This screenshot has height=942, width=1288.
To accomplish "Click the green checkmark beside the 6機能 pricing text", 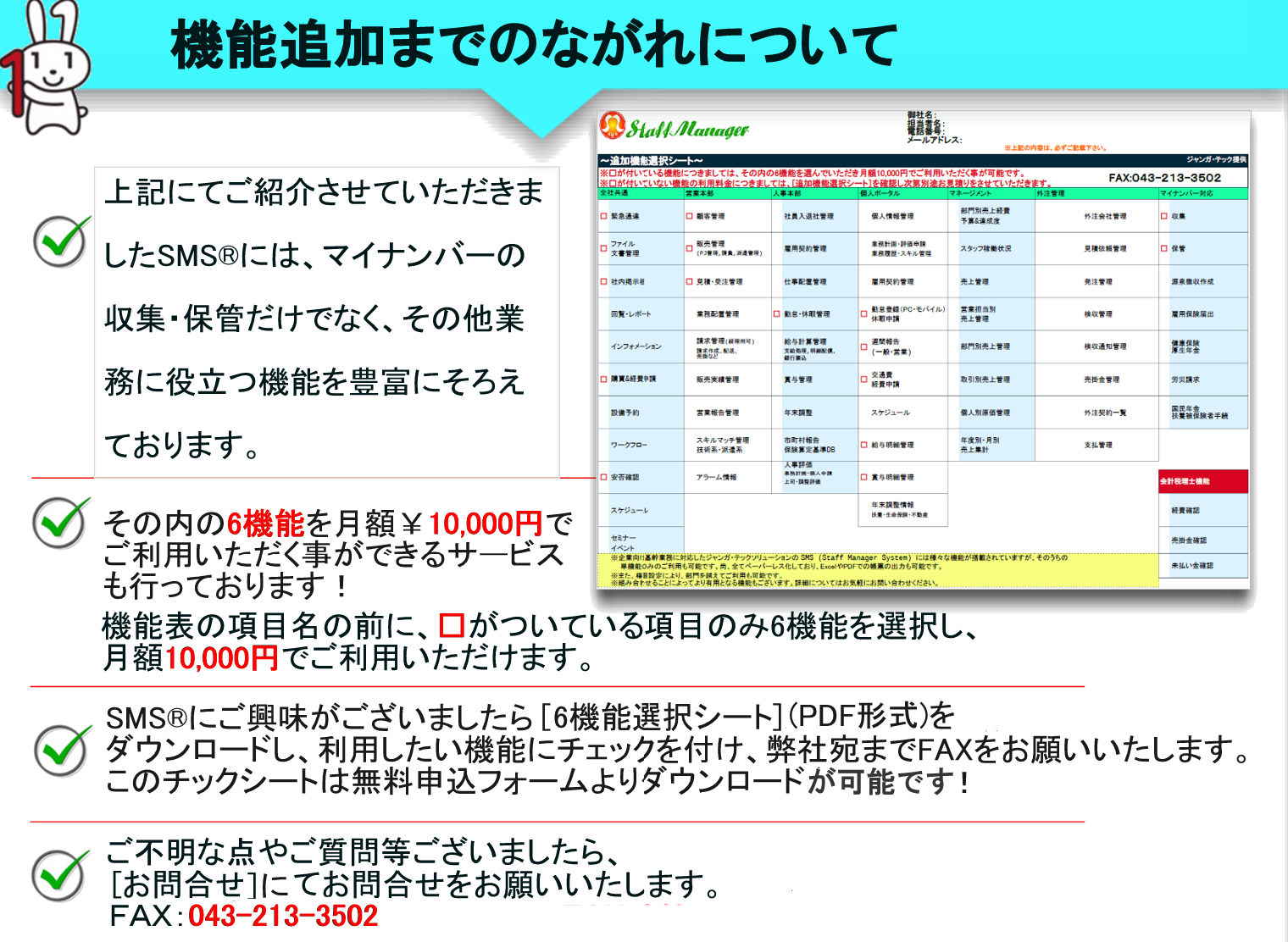I will [61, 522].
